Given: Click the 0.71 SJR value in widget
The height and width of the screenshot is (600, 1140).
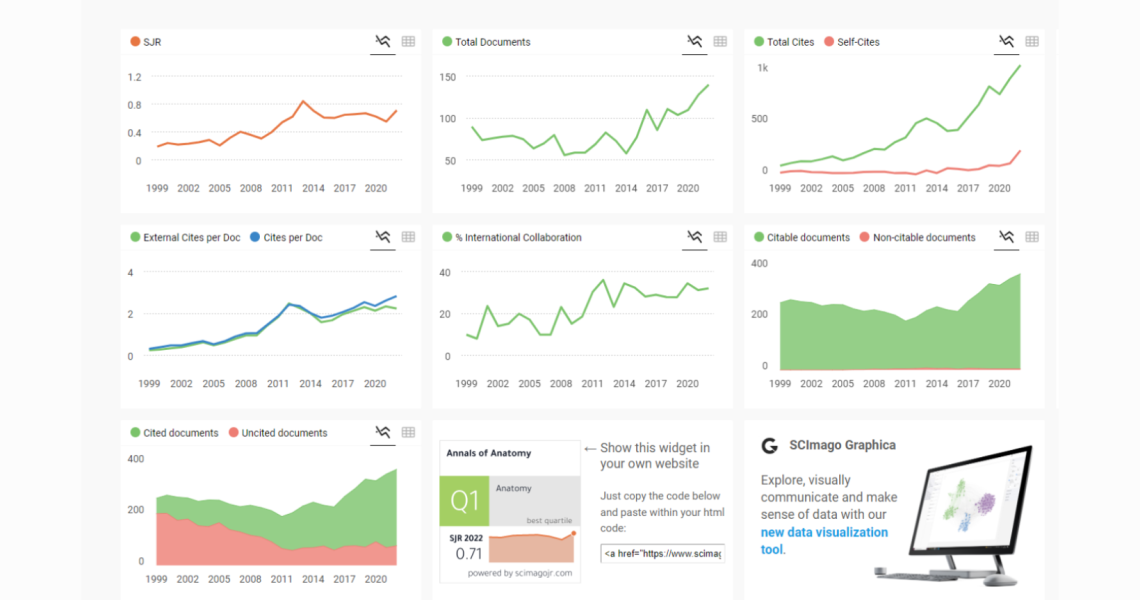Looking at the screenshot, I should click(469, 554).
